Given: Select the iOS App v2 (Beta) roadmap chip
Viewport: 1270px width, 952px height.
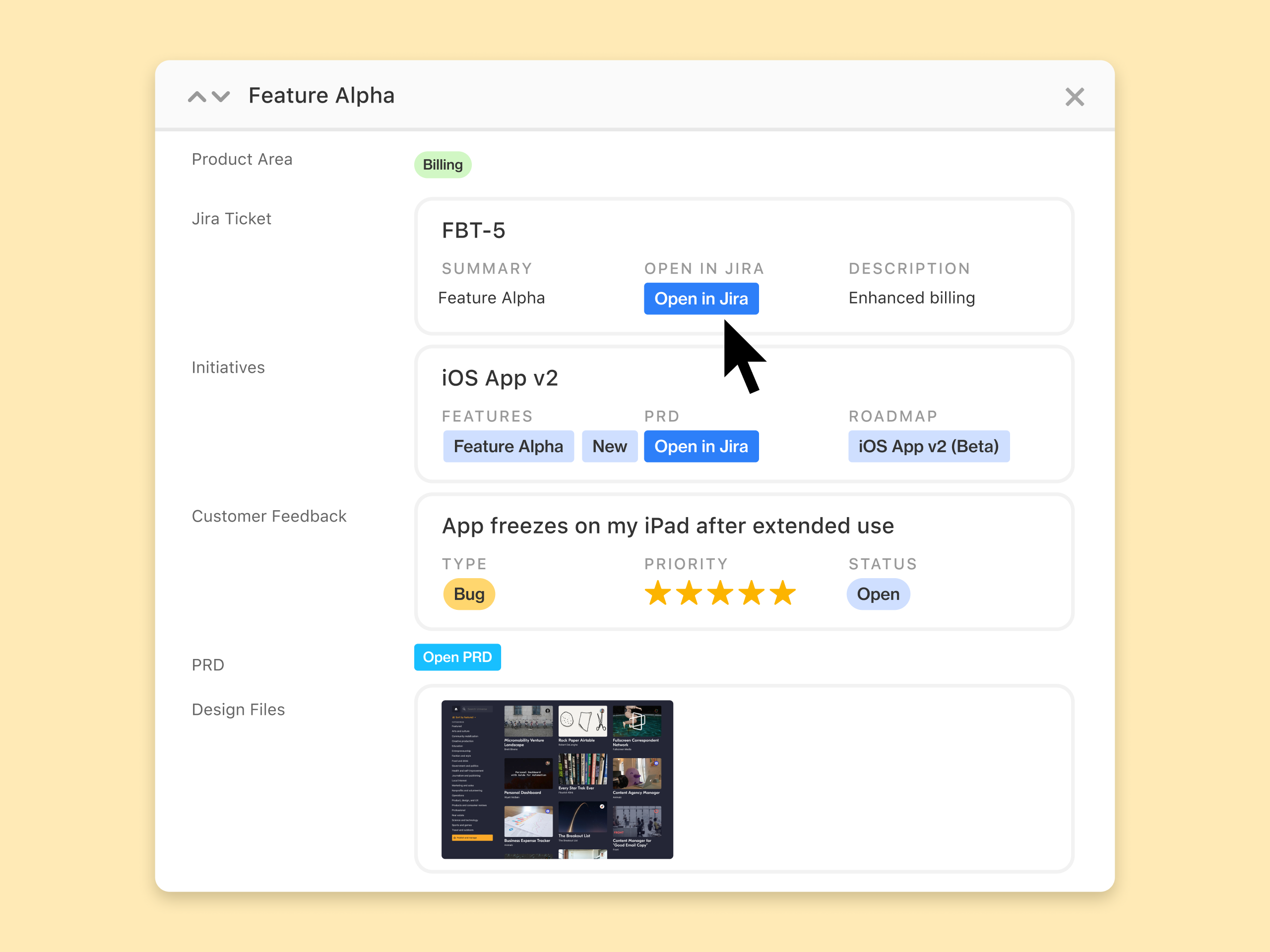Looking at the screenshot, I should [x=928, y=446].
